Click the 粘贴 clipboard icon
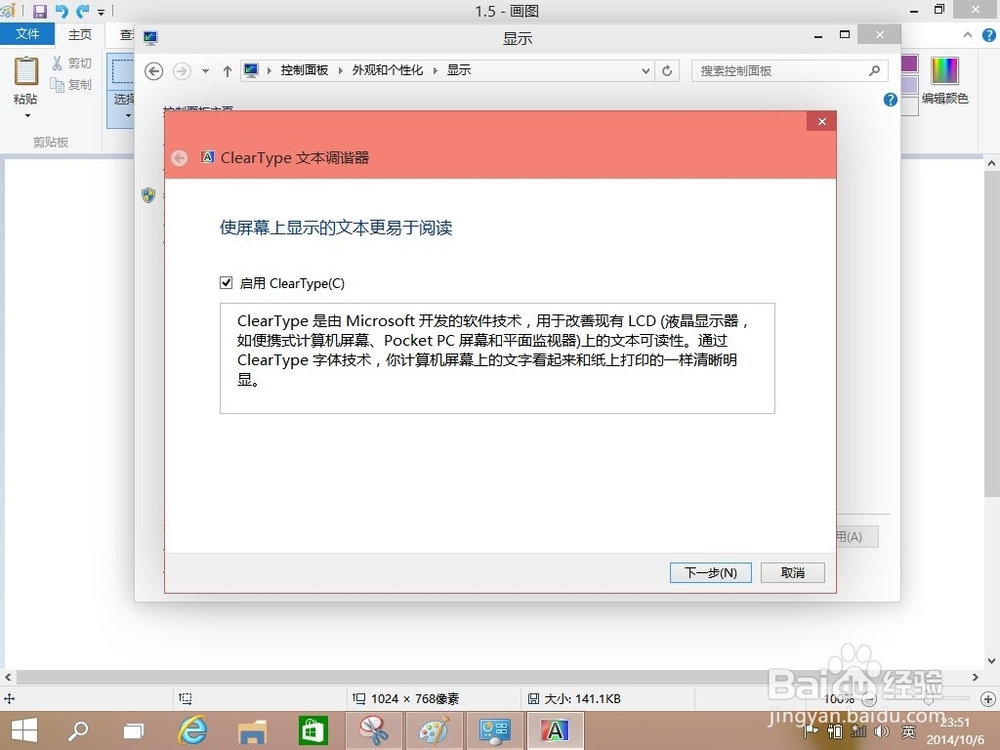Image resolution: width=1000 pixels, height=750 pixels. (26, 71)
